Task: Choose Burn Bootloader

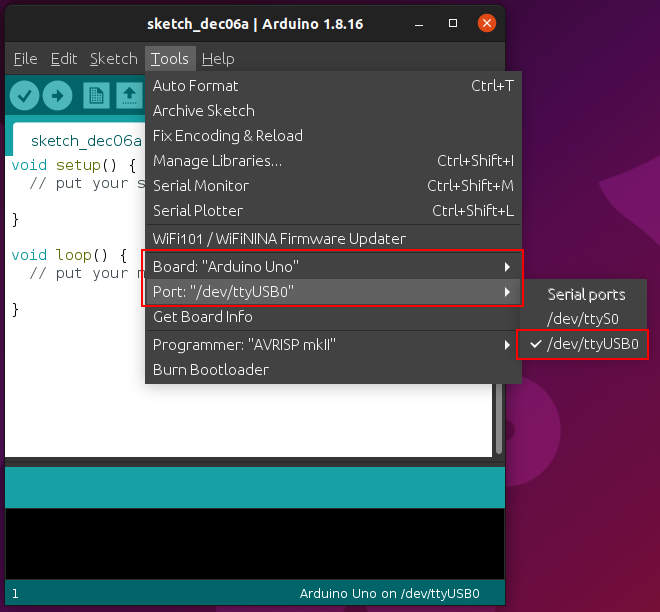Action: click(x=333, y=370)
